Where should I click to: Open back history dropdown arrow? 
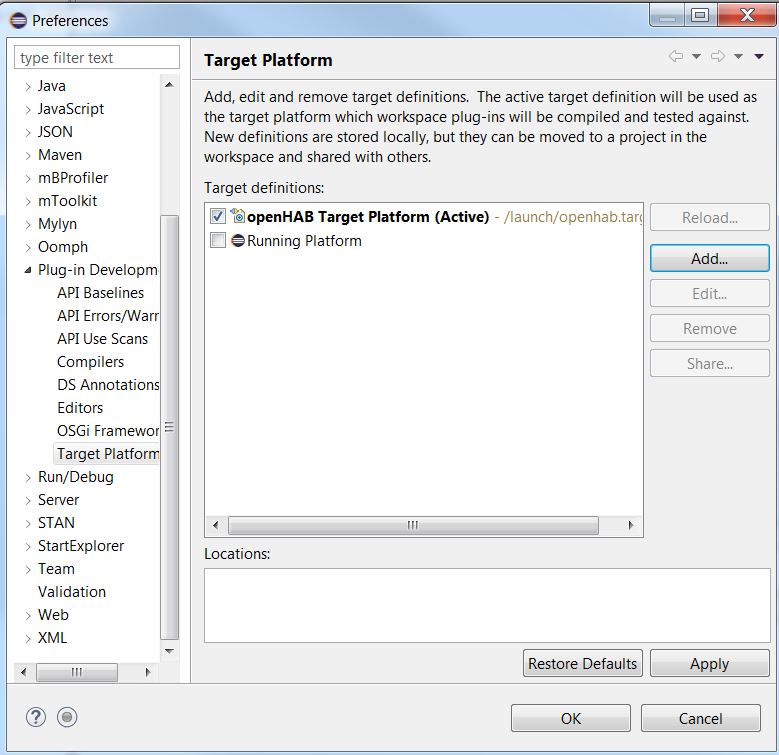point(697,57)
